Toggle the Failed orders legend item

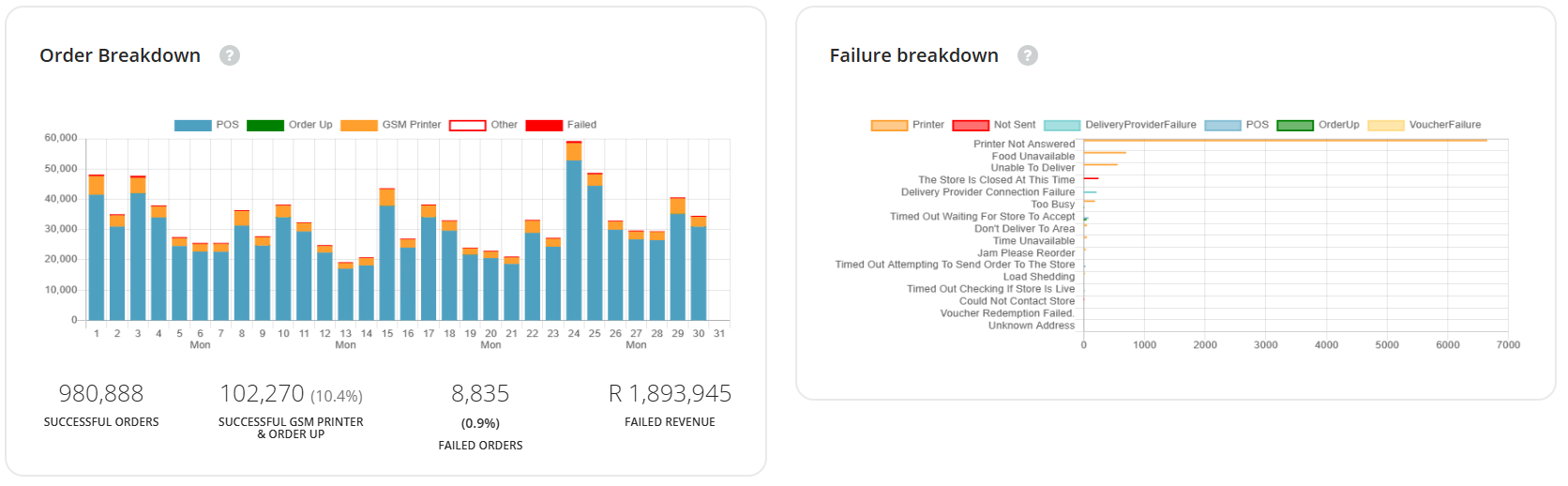[561, 125]
